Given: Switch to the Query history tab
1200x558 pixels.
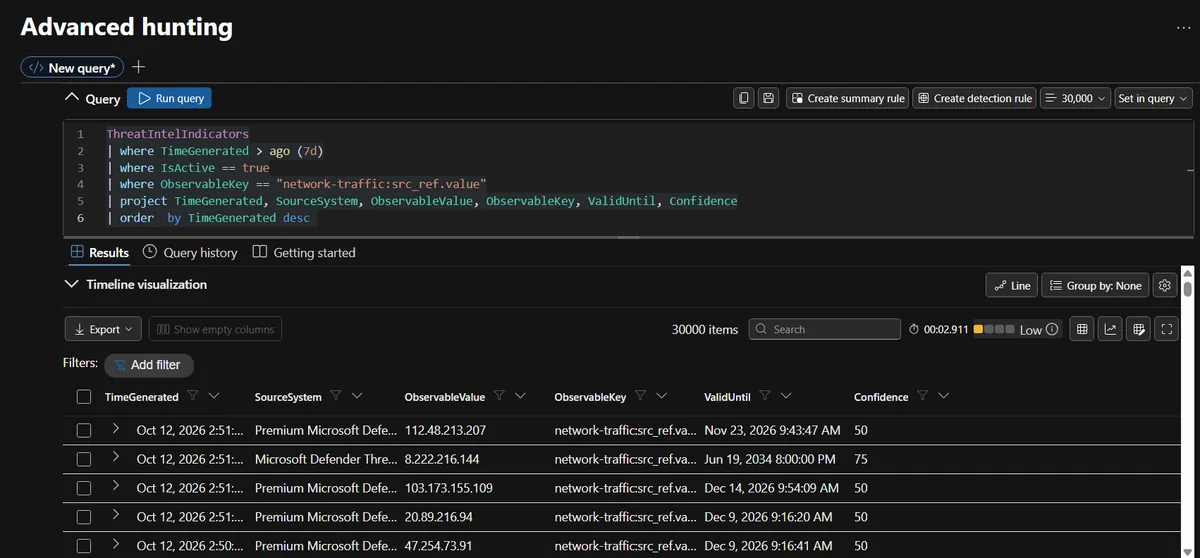Looking at the screenshot, I should pos(190,253).
